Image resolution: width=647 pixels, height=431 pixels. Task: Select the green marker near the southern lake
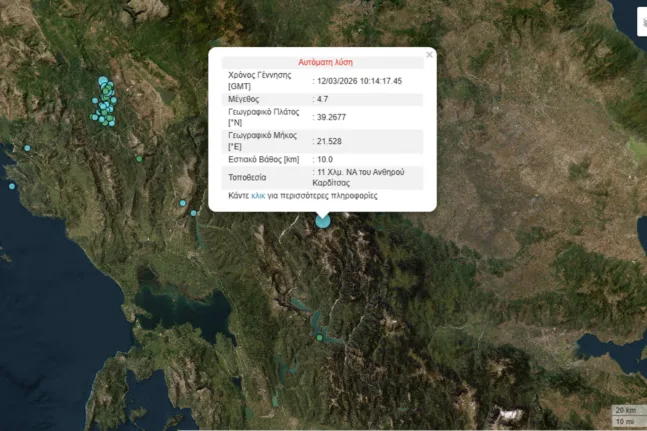coord(320,338)
